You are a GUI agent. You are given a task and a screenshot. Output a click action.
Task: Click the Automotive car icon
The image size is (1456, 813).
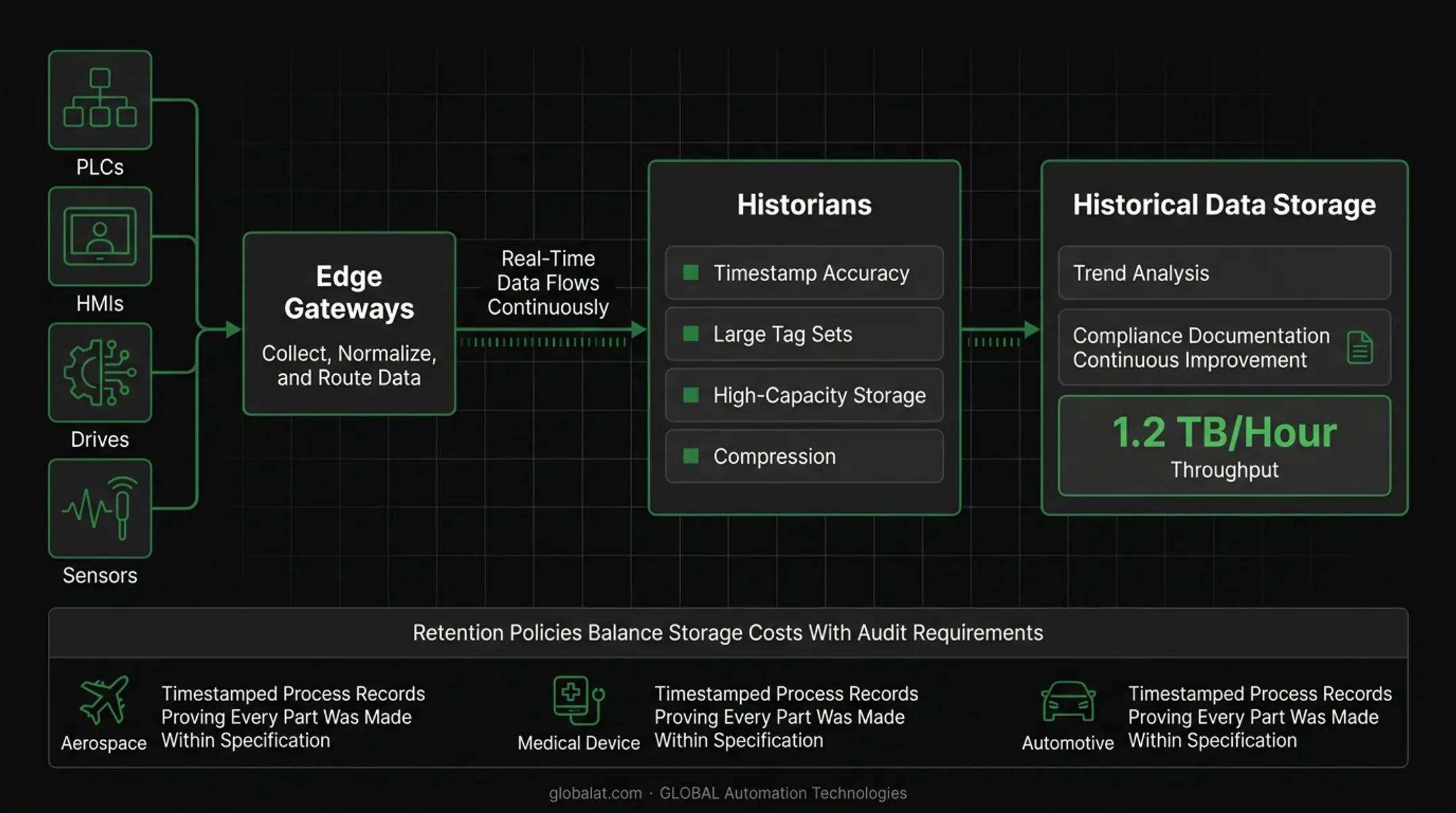1068,702
